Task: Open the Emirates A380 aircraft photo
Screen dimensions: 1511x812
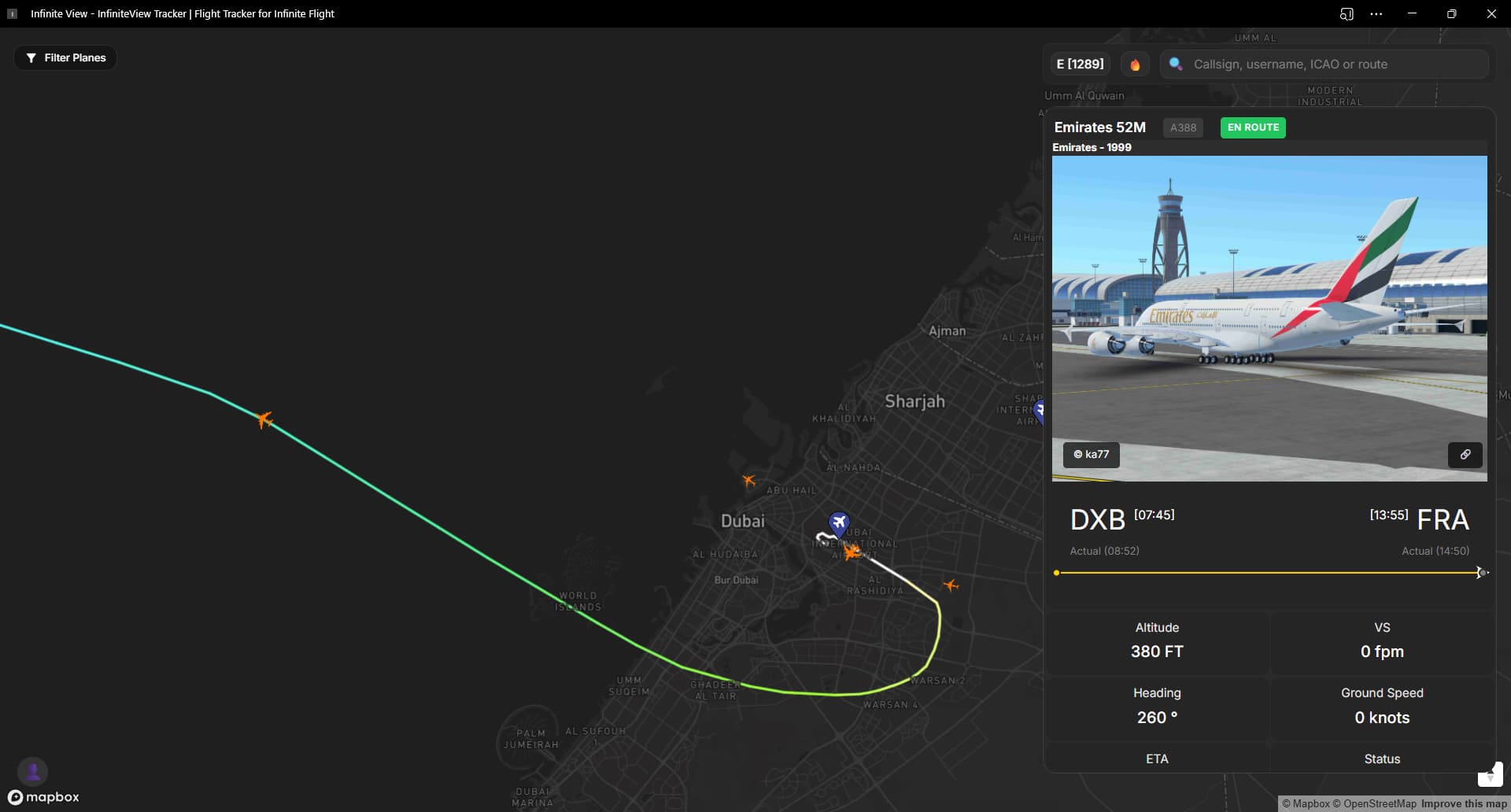Action: [x=1269, y=318]
